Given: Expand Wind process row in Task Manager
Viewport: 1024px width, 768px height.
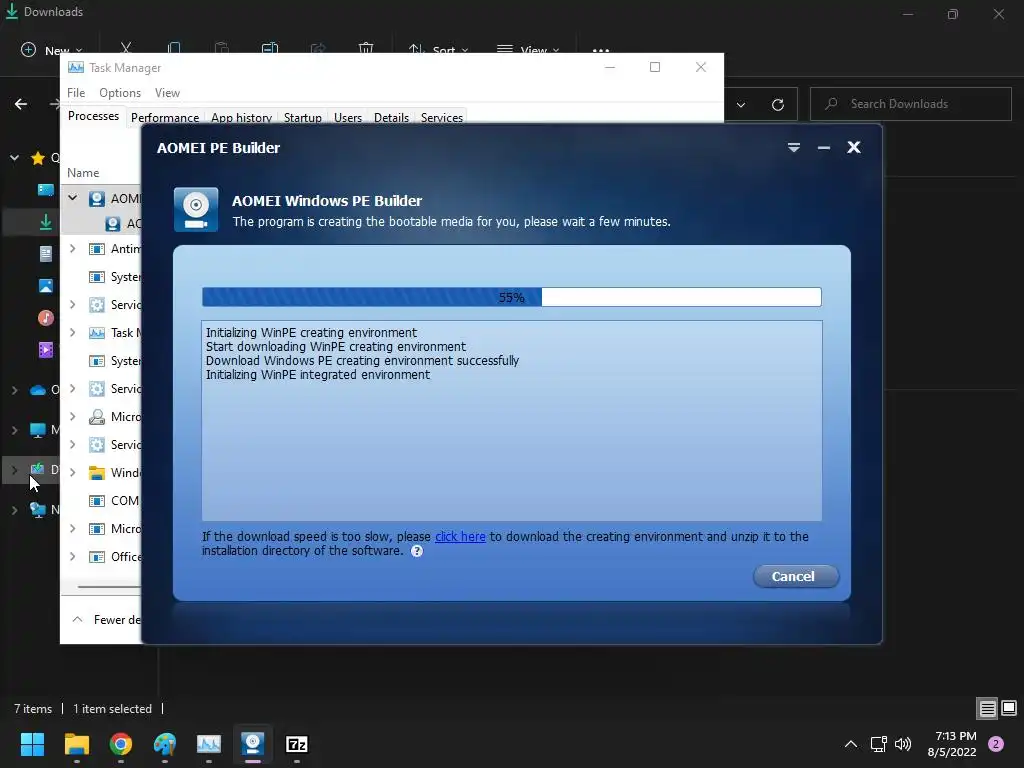Looking at the screenshot, I should [72, 472].
